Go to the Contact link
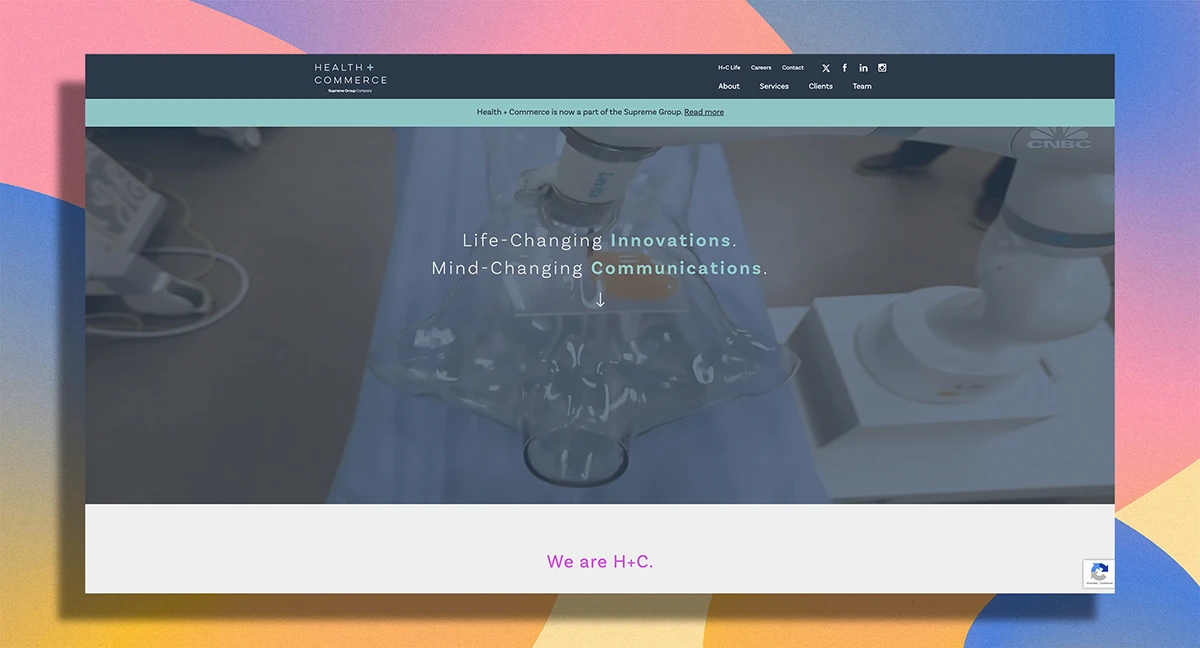Image resolution: width=1200 pixels, height=648 pixels. 793,68
